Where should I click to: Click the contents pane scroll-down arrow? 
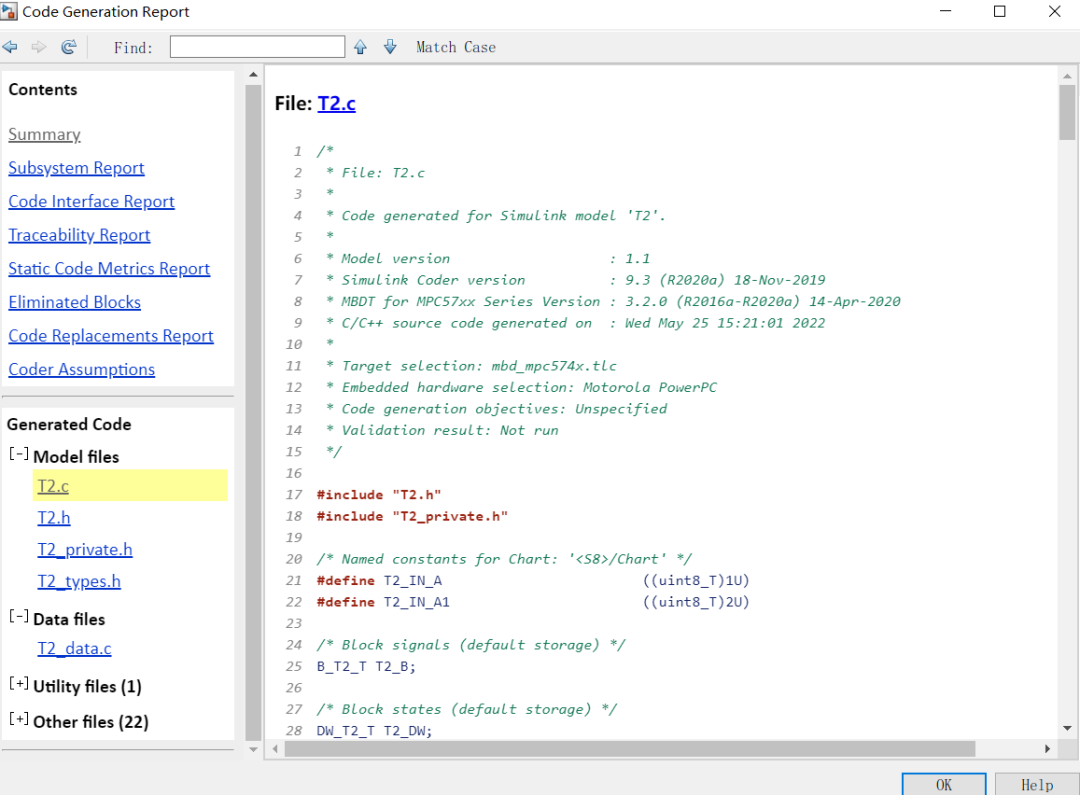(253, 750)
